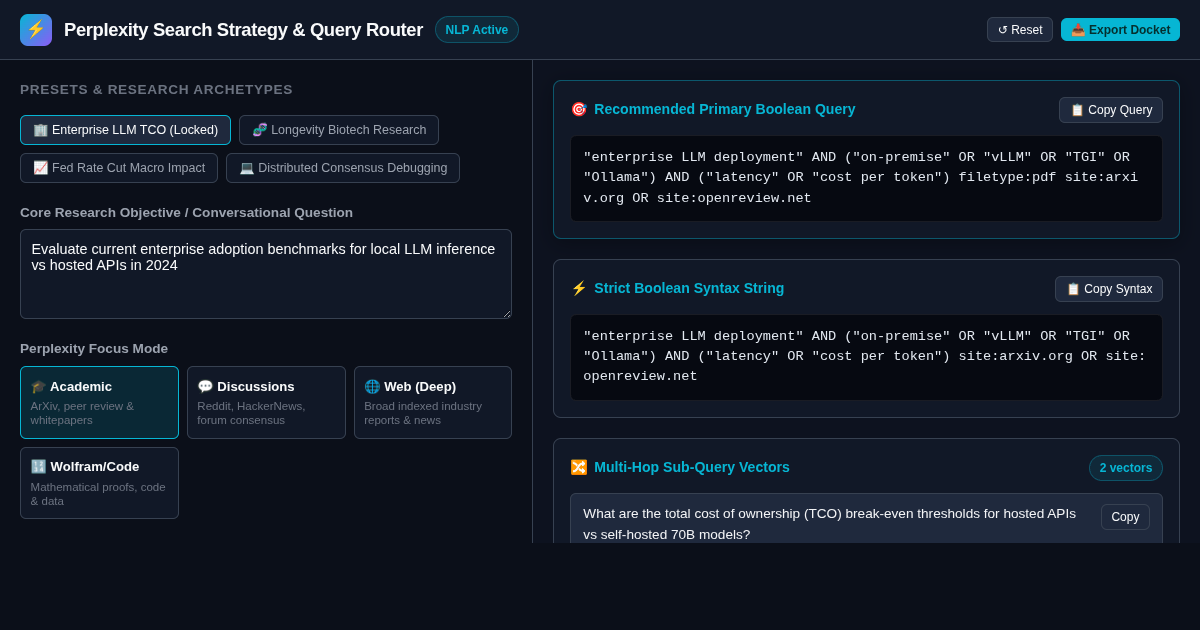
Task: Focus the Core Research Objective textarea
Action: coord(266,274)
